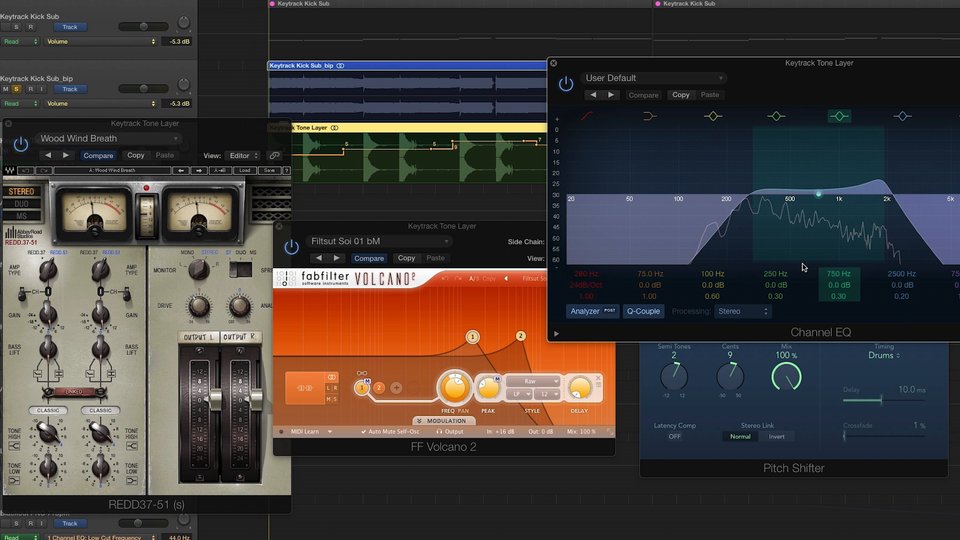Click Compare in Volcano 2 header
Image resolution: width=960 pixels, height=540 pixels.
coord(369,258)
